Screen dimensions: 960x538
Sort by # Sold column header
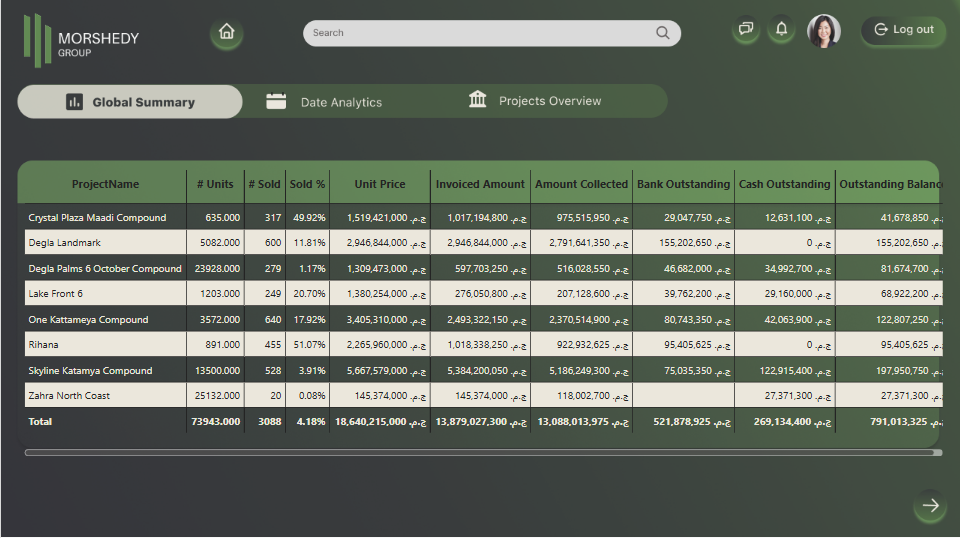click(x=264, y=184)
